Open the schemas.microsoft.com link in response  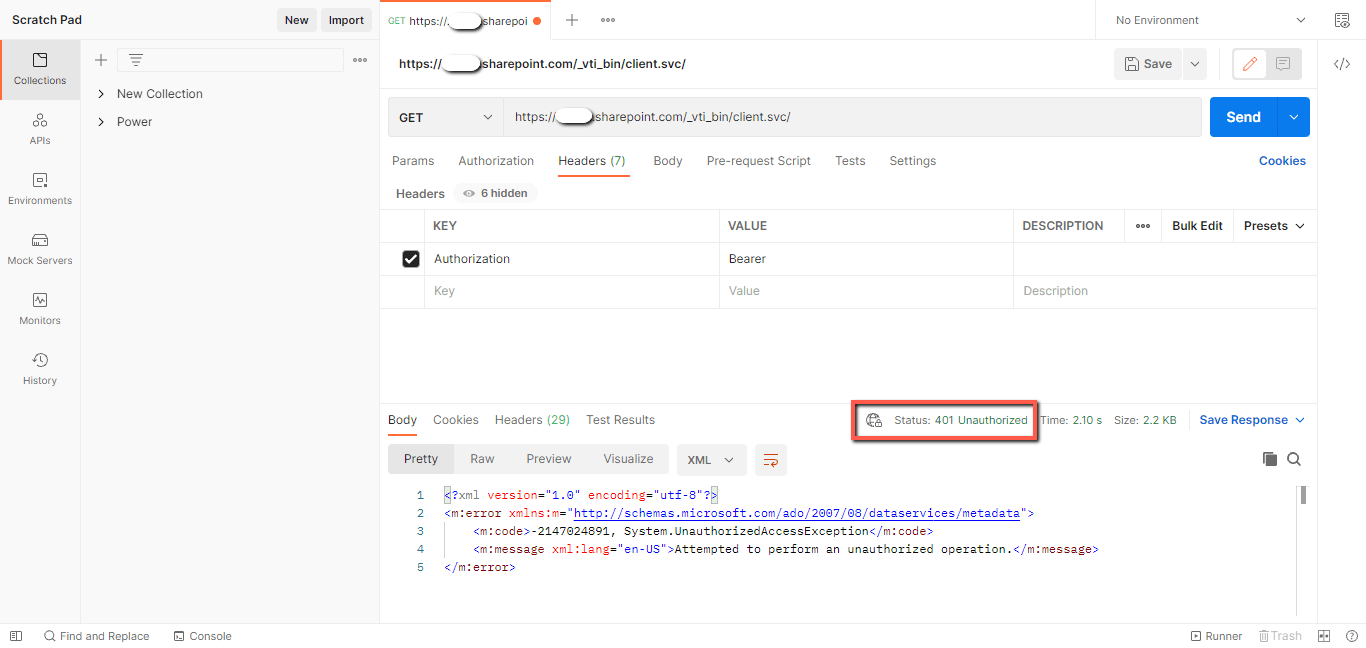click(797, 513)
